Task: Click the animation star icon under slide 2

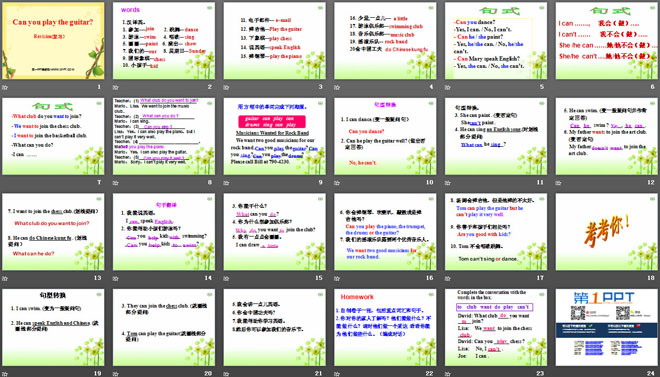Action: tap(115, 88)
